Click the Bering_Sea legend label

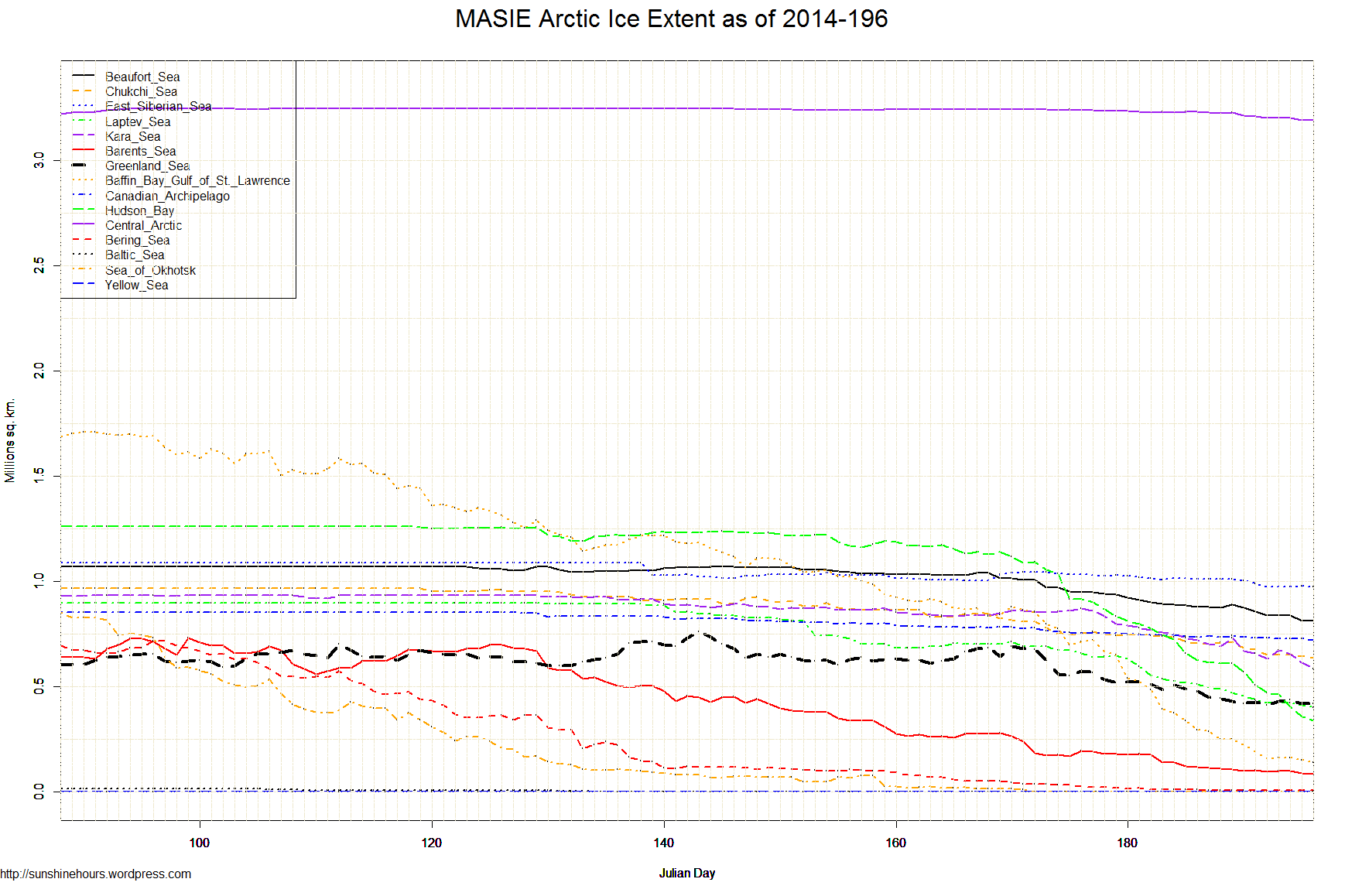137,240
